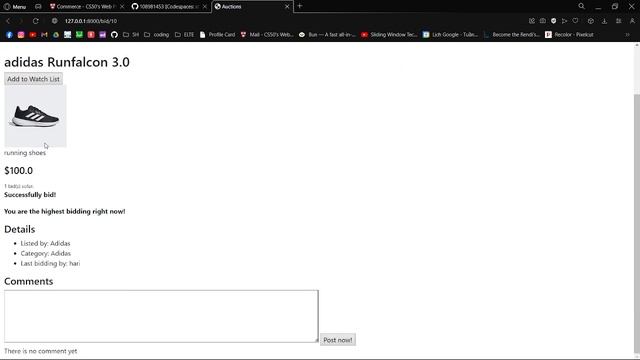Click the Post now! button

click(x=338, y=340)
